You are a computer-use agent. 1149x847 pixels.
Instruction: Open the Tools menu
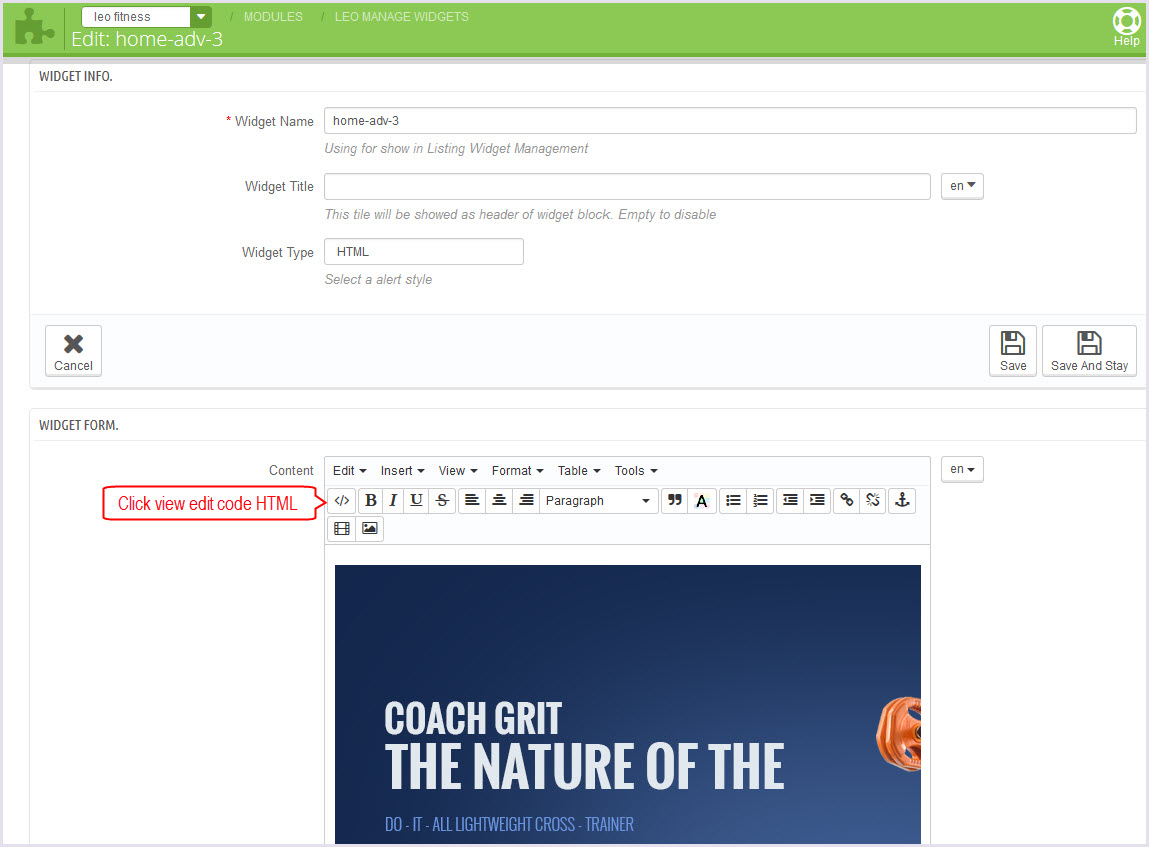636,470
